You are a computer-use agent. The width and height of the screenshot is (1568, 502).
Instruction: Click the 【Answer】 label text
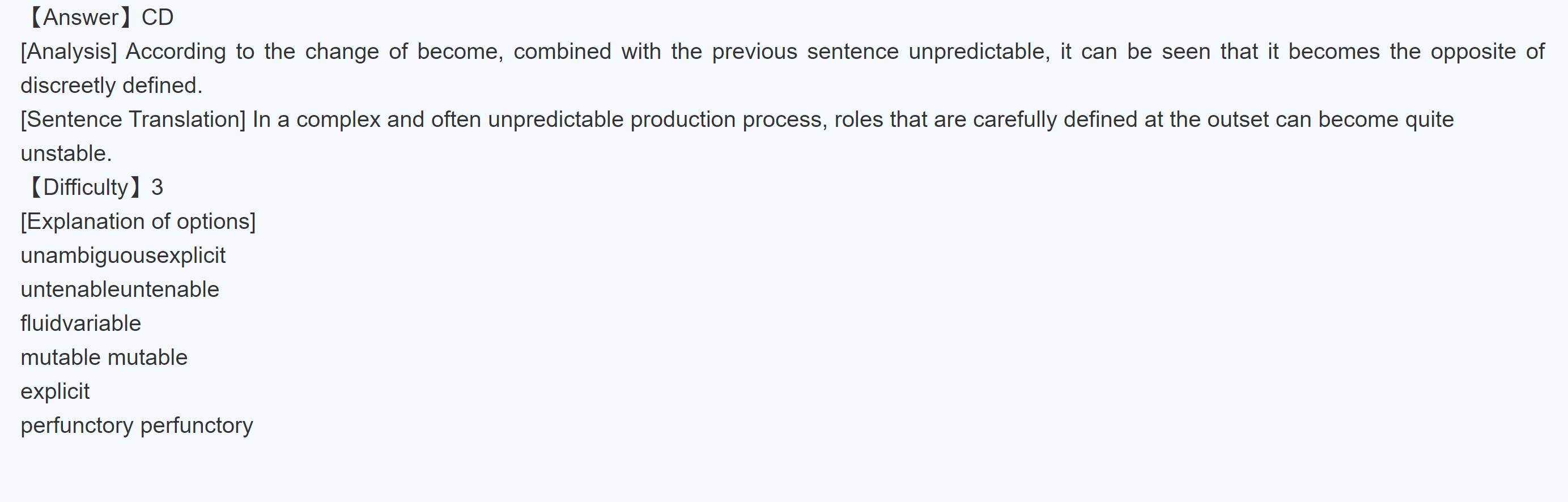[79, 18]
